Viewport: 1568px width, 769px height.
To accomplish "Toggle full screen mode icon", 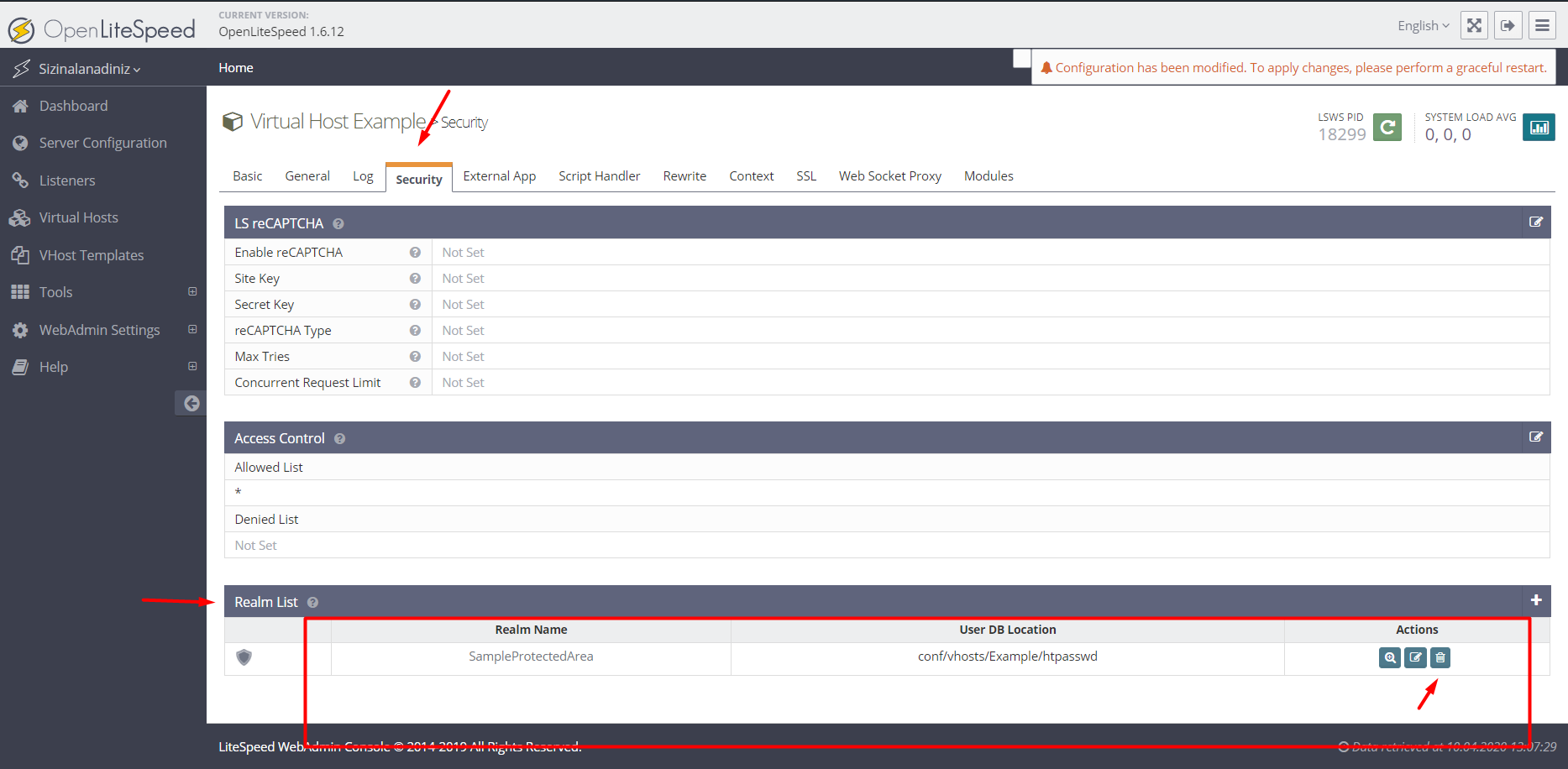I will coord(1474,25).
